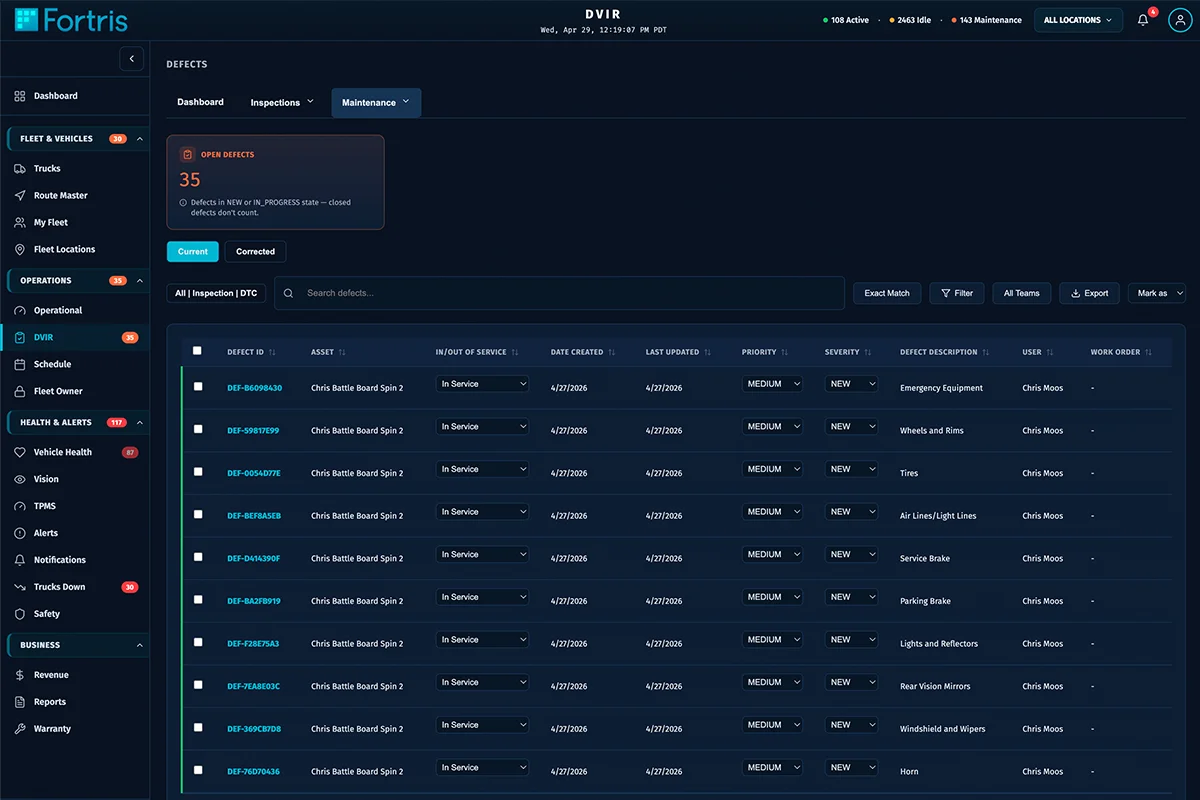Open the In Service dropdown for Emergency Equipment
The width and height of the screenshot is (1200, 800).
[x=482, y=384]
